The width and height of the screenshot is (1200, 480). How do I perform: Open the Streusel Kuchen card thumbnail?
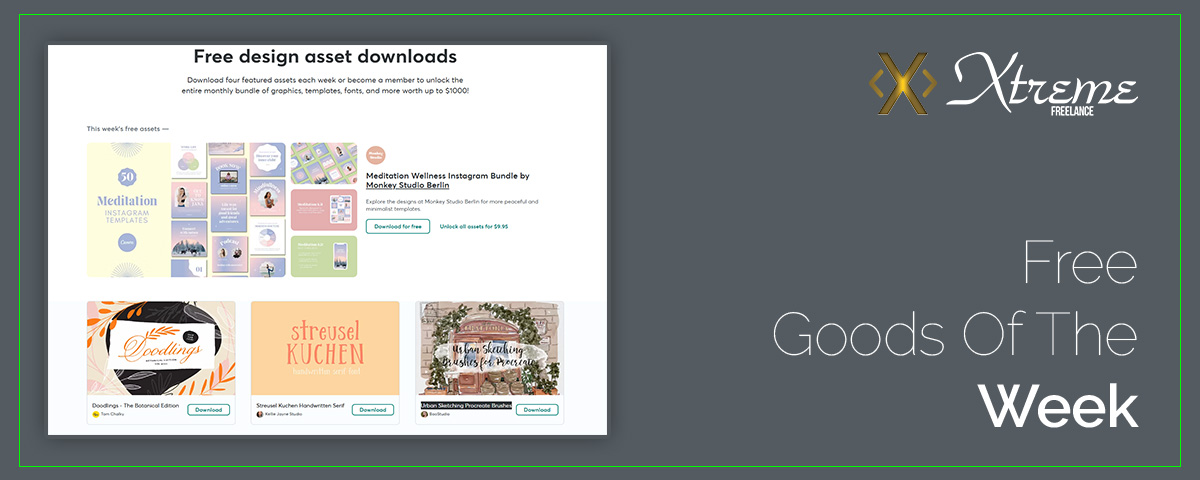[x=325, y=348]
